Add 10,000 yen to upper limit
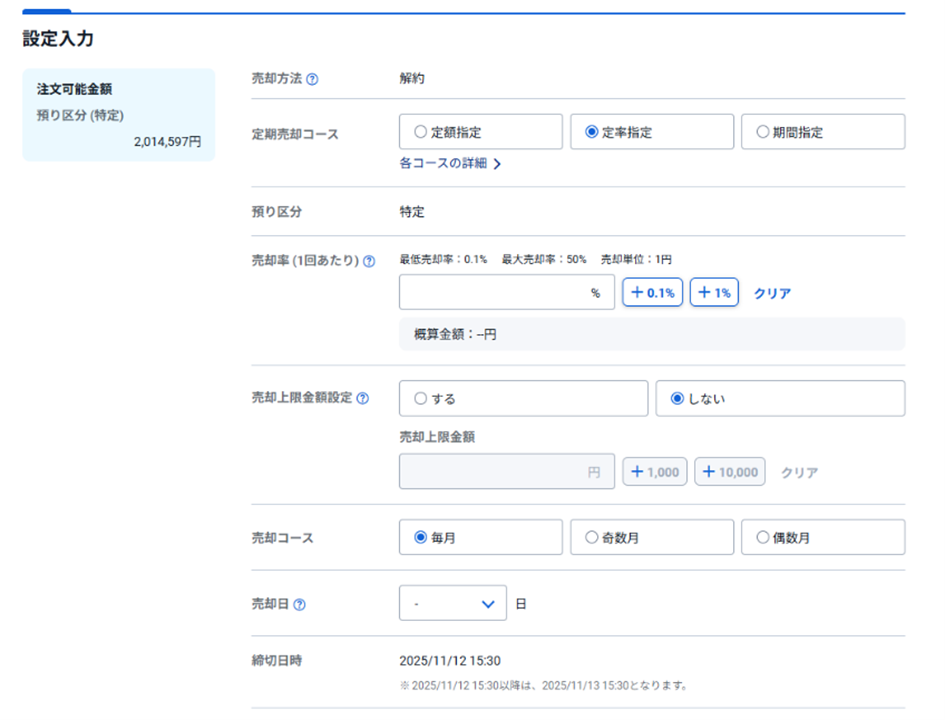Viewport: 945px width, 720px height. 730,471
